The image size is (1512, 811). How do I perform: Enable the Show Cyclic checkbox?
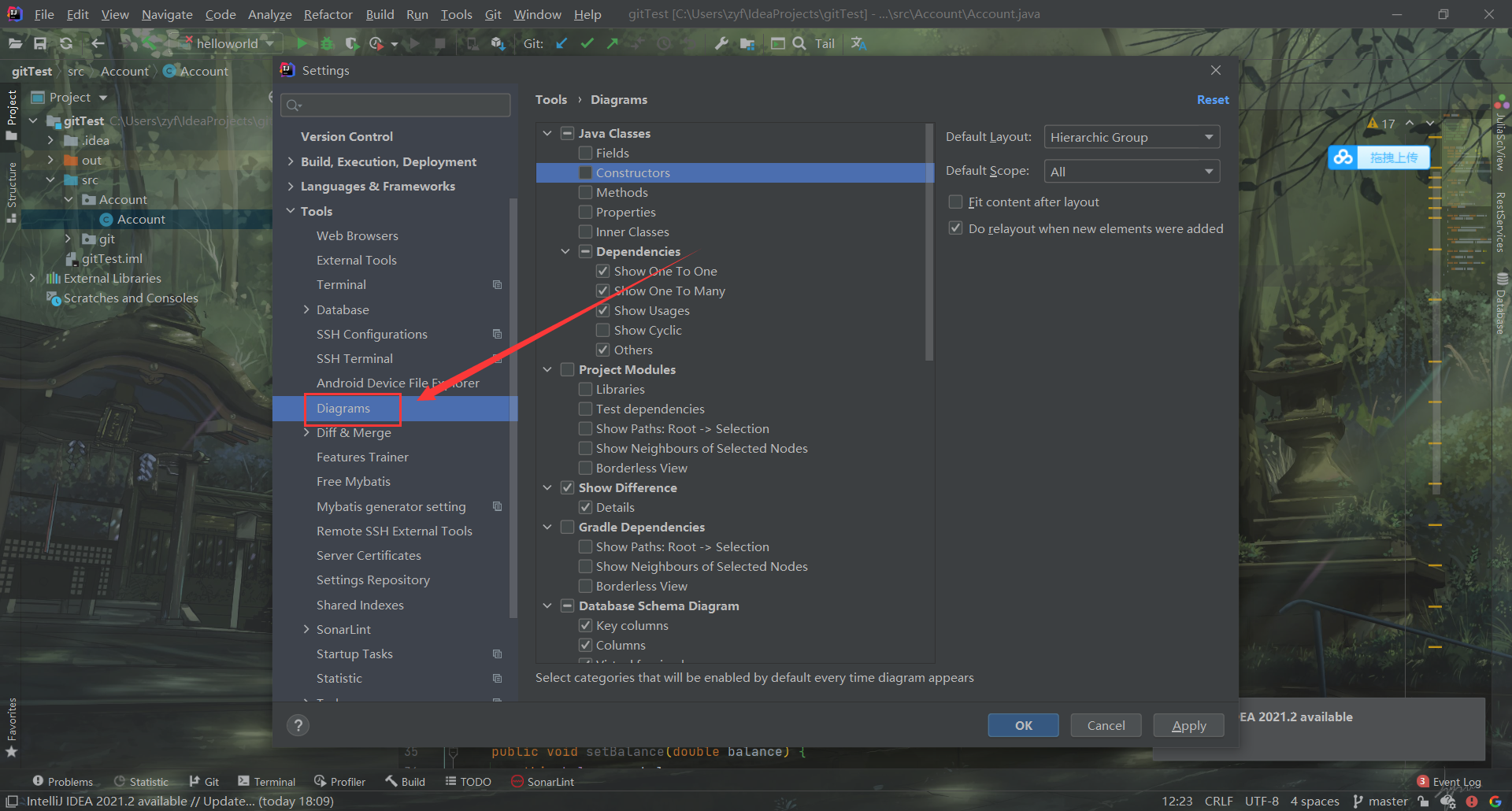[x=602, y=330]
